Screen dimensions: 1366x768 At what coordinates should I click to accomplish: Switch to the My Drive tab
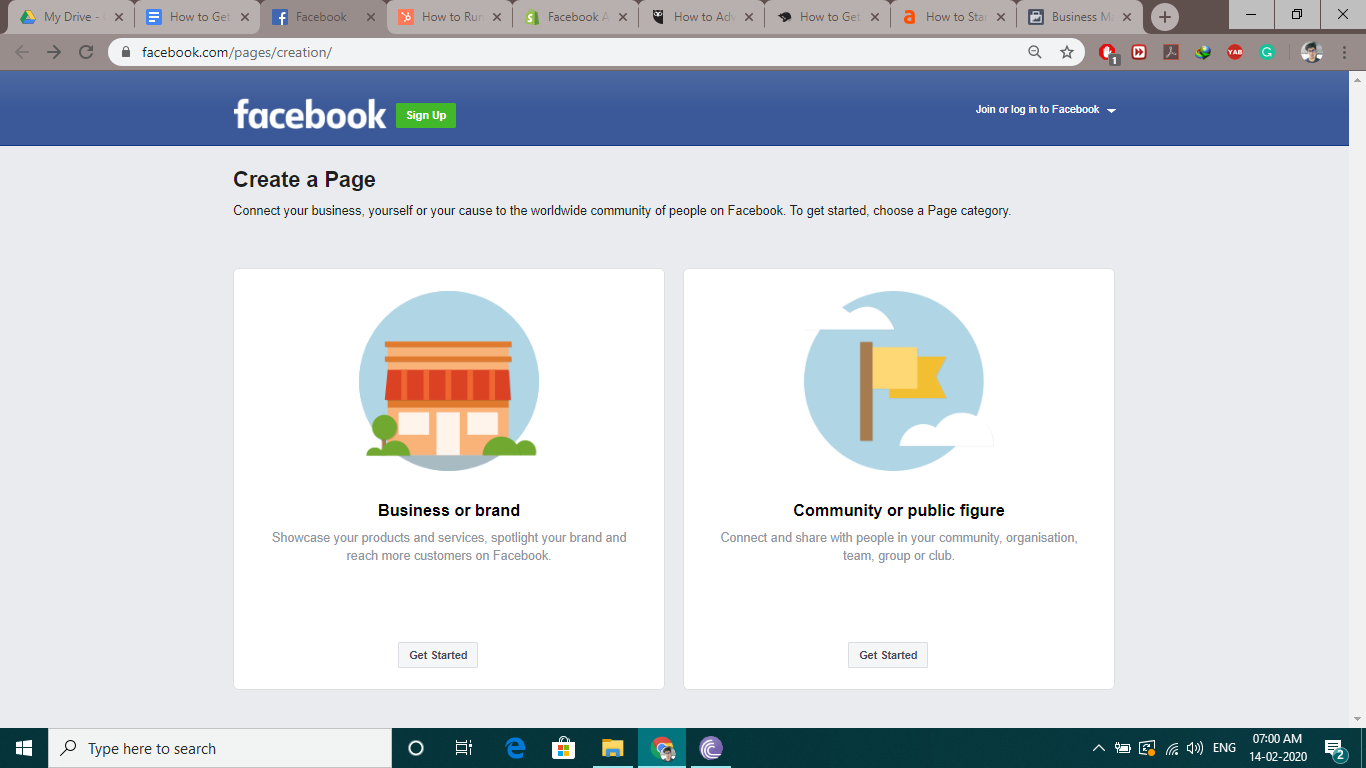tap(72, 17)
